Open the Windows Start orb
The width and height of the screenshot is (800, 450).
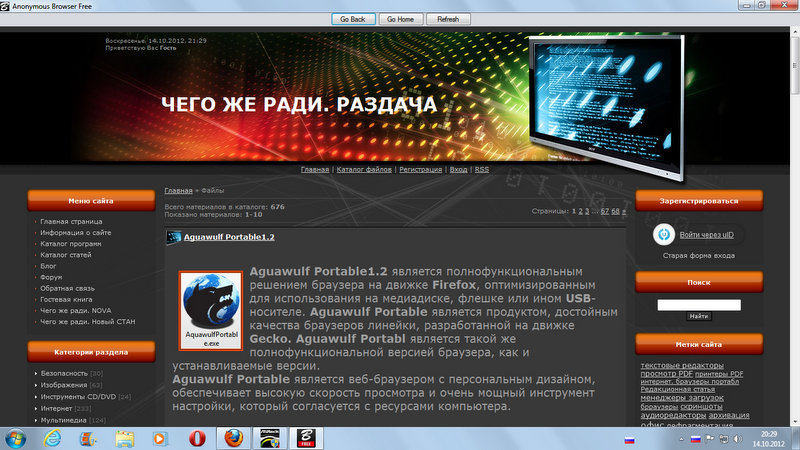coord(15,439)
